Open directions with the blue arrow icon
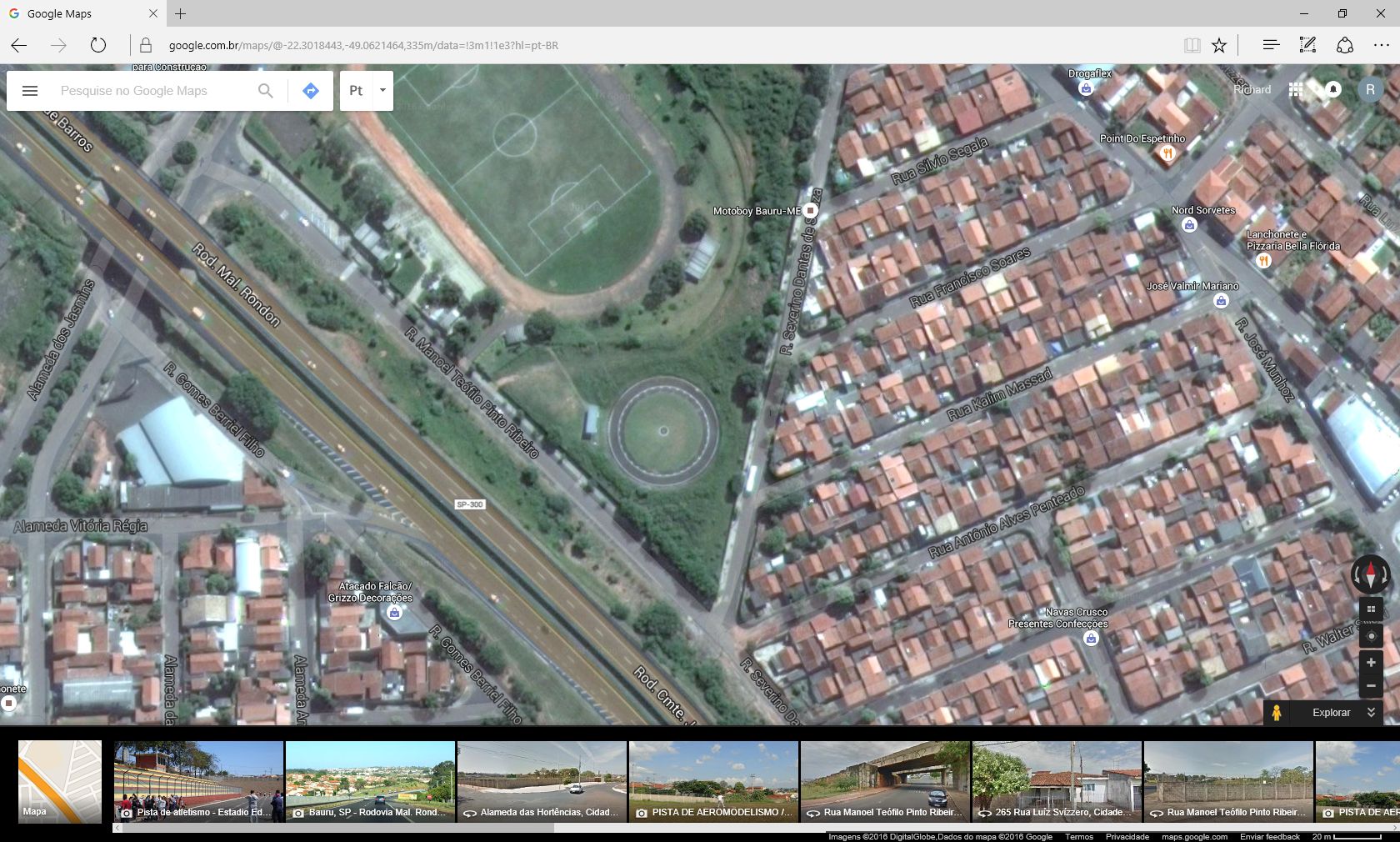 (x=311, y=91)
